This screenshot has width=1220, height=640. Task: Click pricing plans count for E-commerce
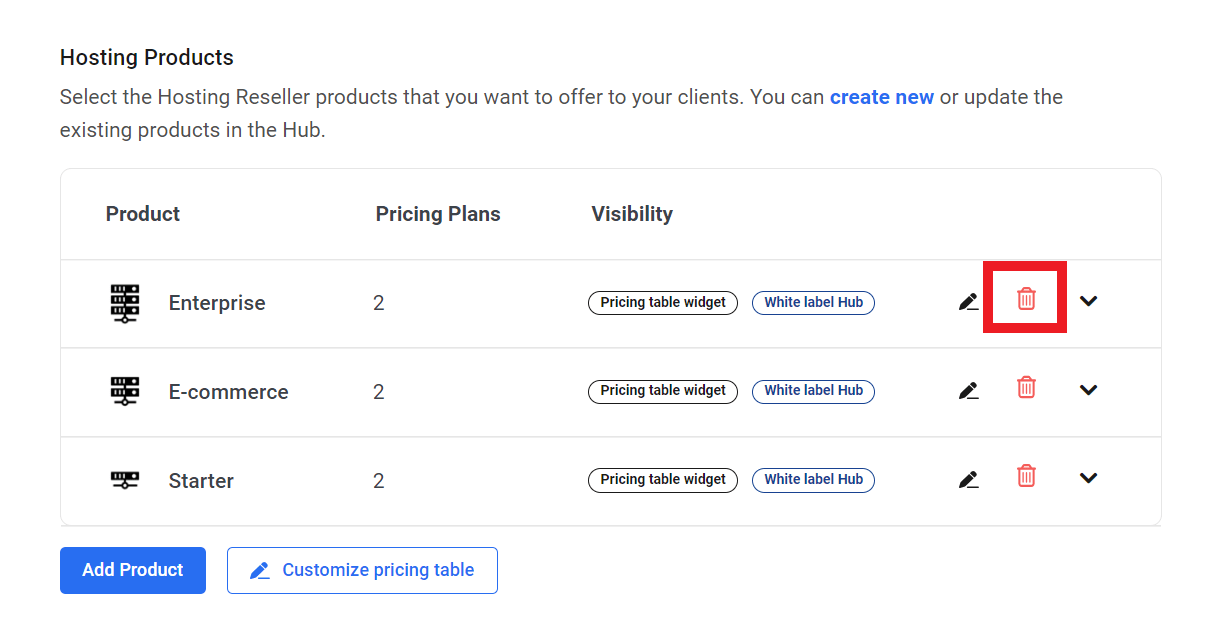tap(379, 392)
